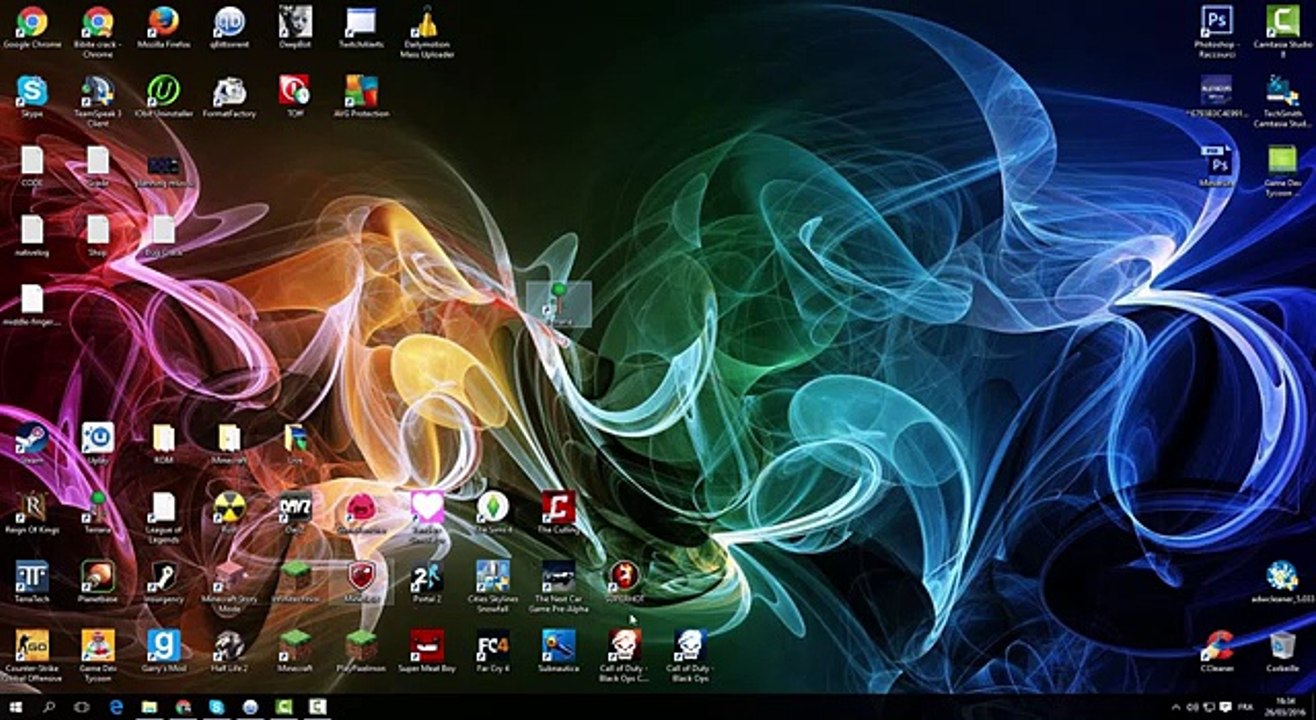Viewport: 1316px width, 720px height.
Task: Select the Counter-Strike Global Offensive shortcut
Action: point(32,655)
